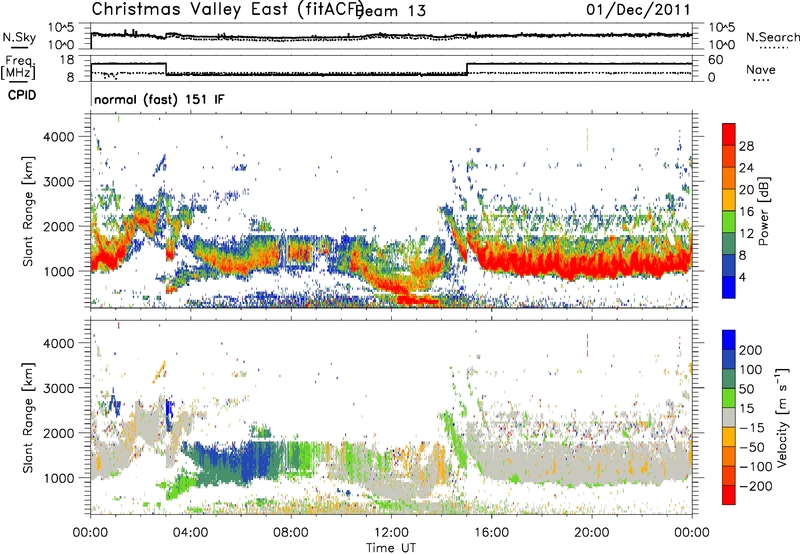Pick the bright blue bottom power colorbar segment

(729, 287)
